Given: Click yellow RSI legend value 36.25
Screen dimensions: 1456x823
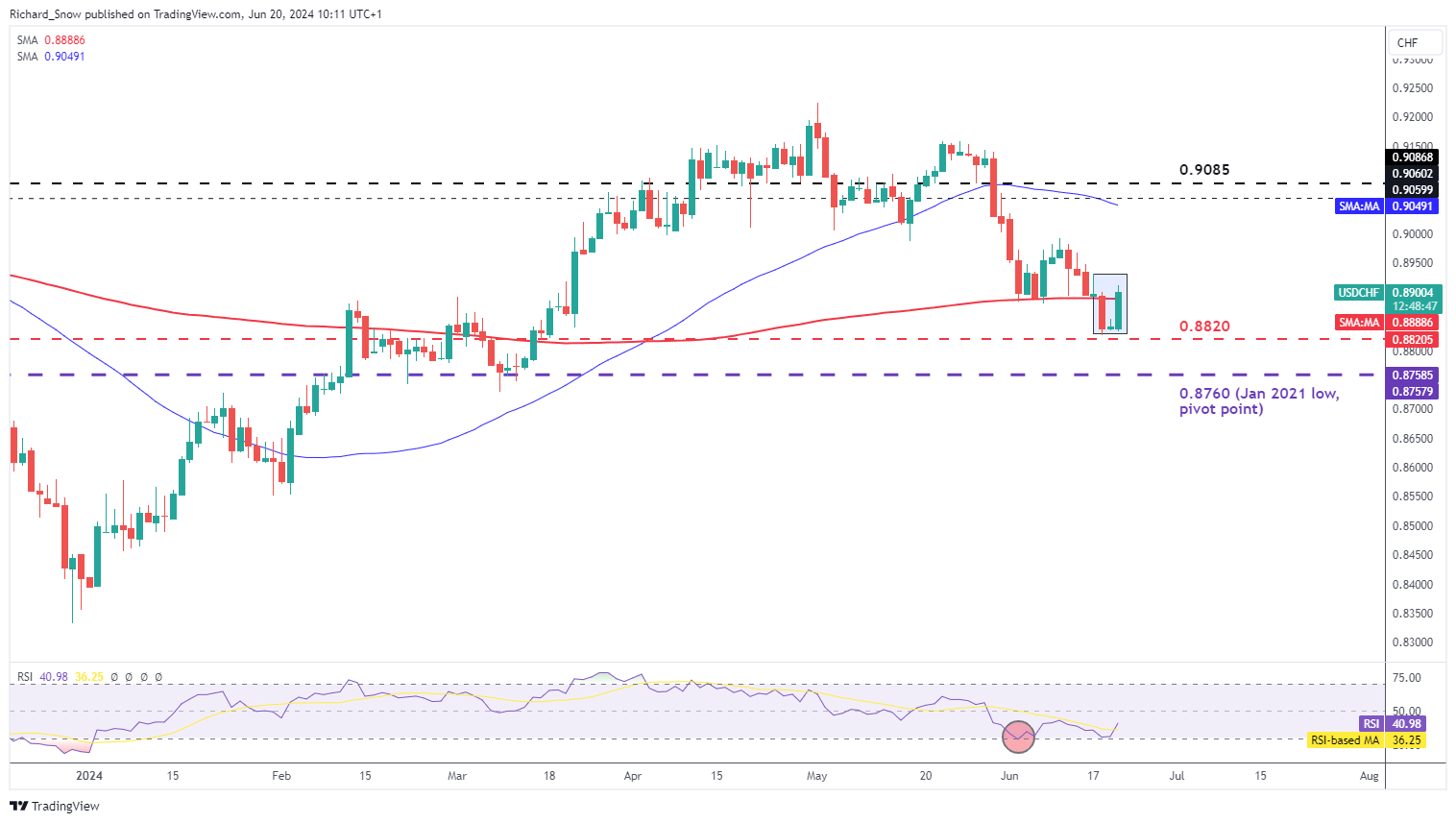Looking at the screenshot, I should (x=89, y=677).
